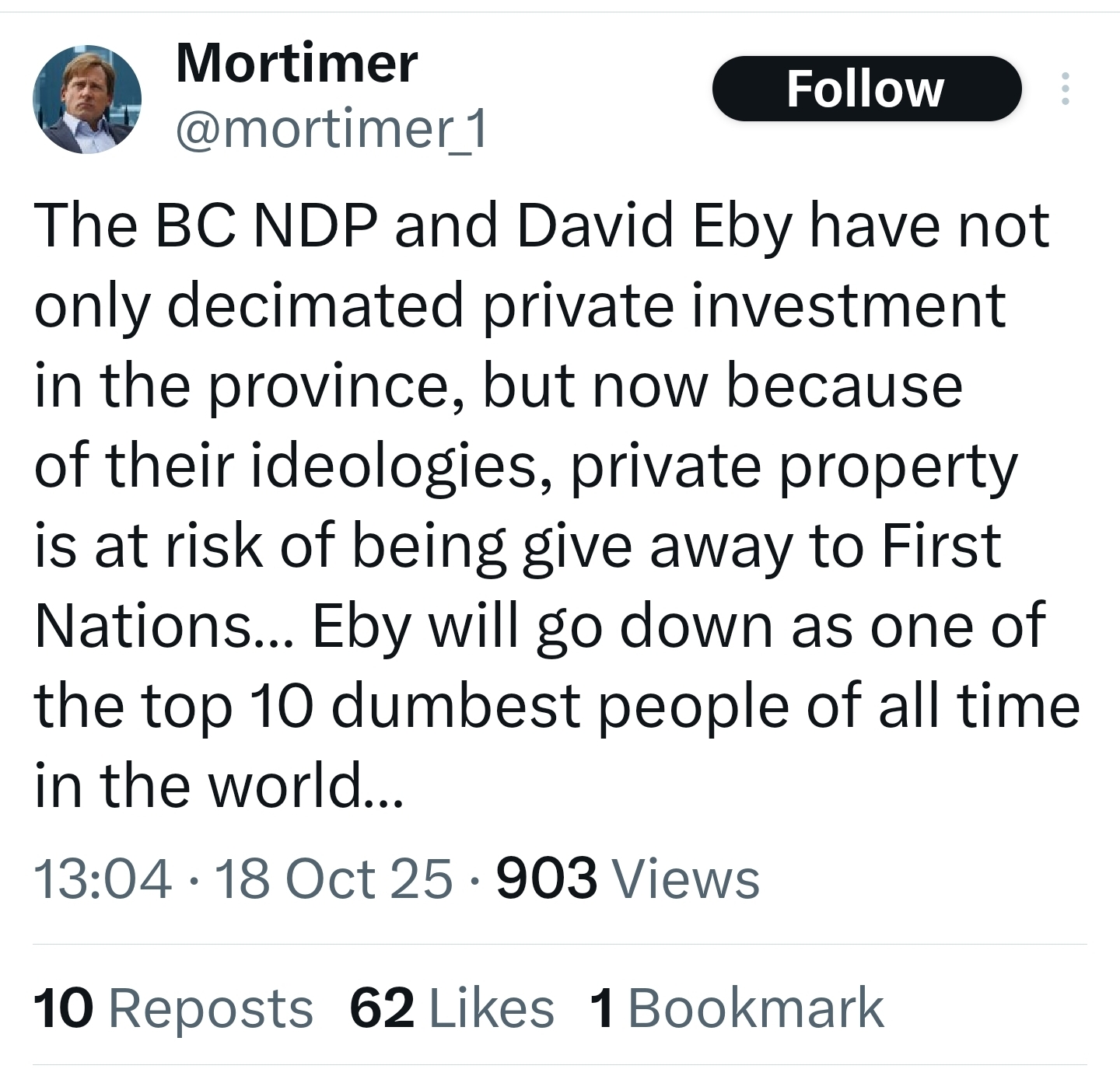Image resolution: width=1120 pixels, height=1069 pixels.
Task: Click the 13:04 timestamp
Action: coord(103,879)
